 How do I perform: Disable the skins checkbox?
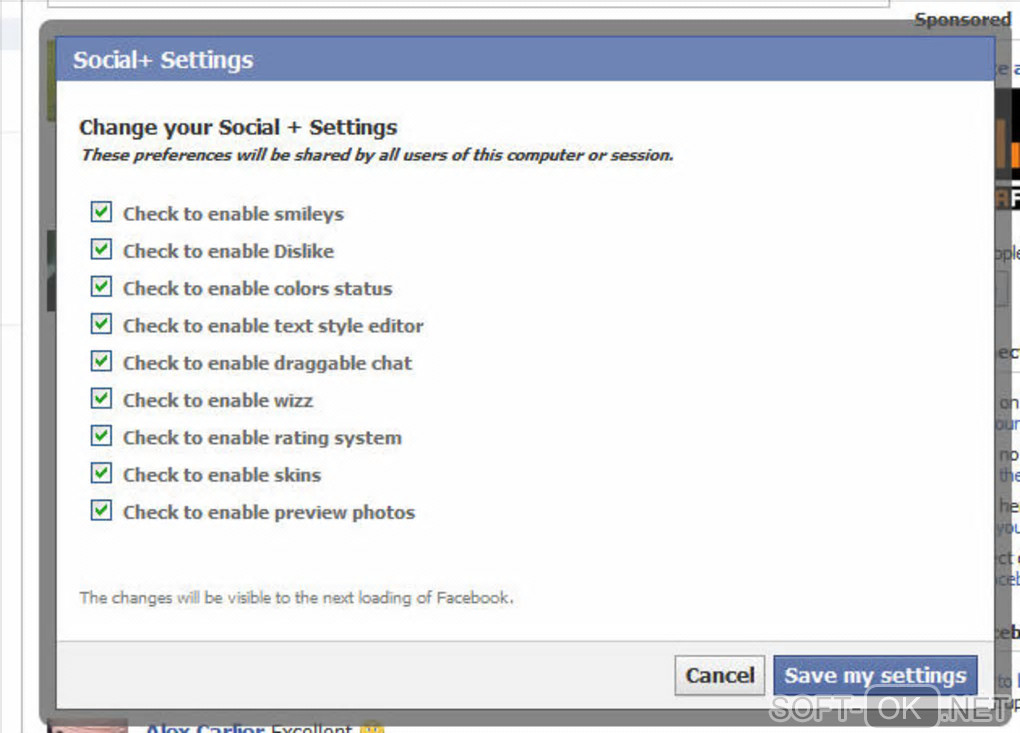[x=101, y=473]
